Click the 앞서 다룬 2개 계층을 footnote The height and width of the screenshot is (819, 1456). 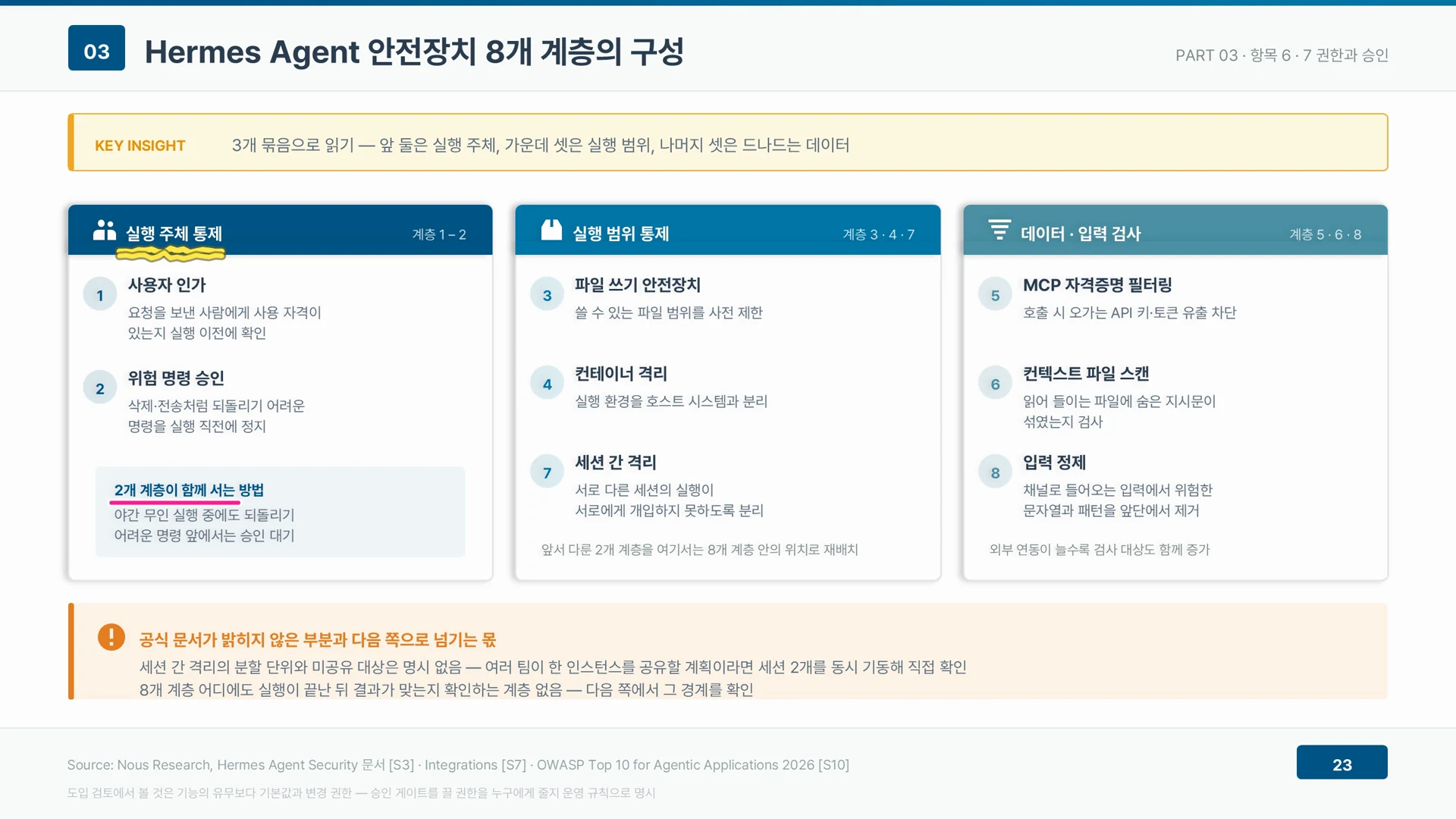699,550
